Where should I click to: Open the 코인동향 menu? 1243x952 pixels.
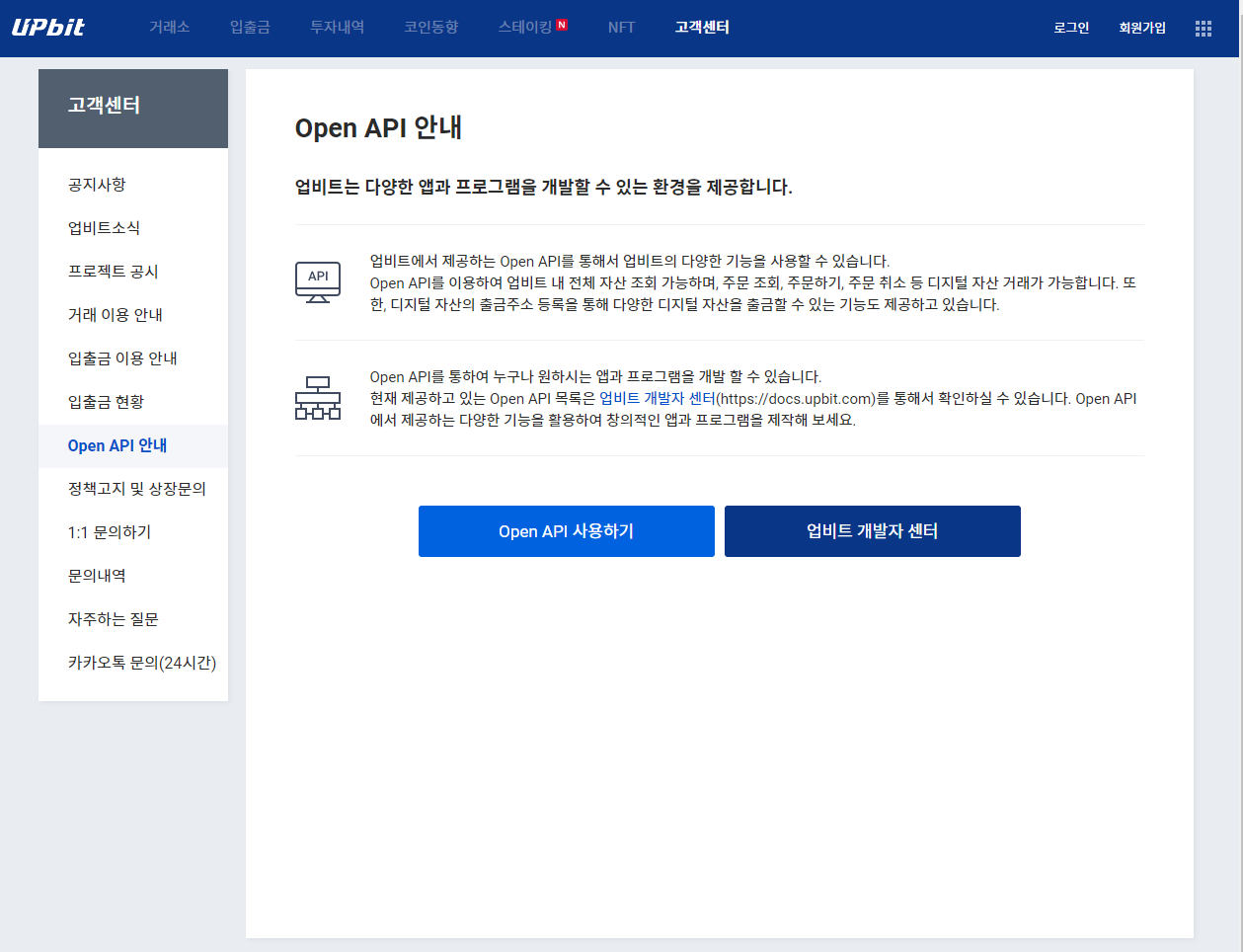[431, 28]
